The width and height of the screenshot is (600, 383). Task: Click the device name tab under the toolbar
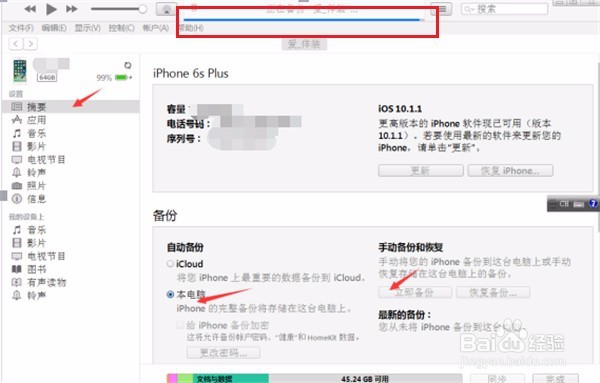304,44
